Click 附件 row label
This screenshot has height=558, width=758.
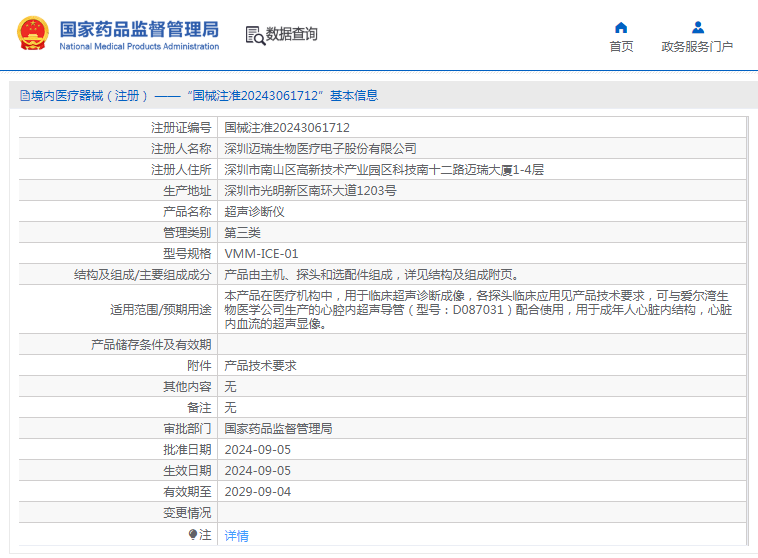(200, 366)
